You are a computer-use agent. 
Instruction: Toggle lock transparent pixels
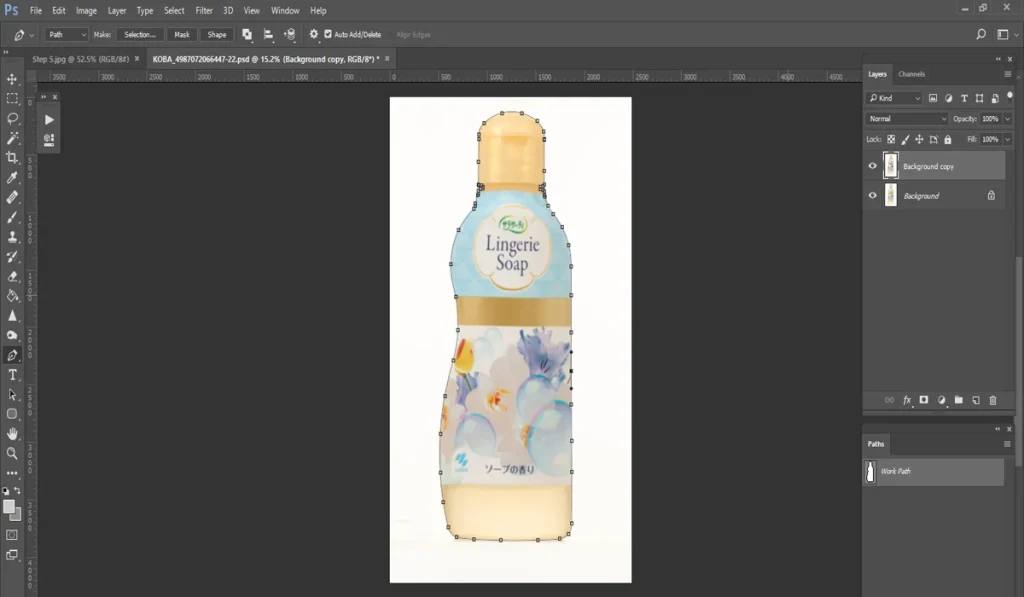point(891,139)
